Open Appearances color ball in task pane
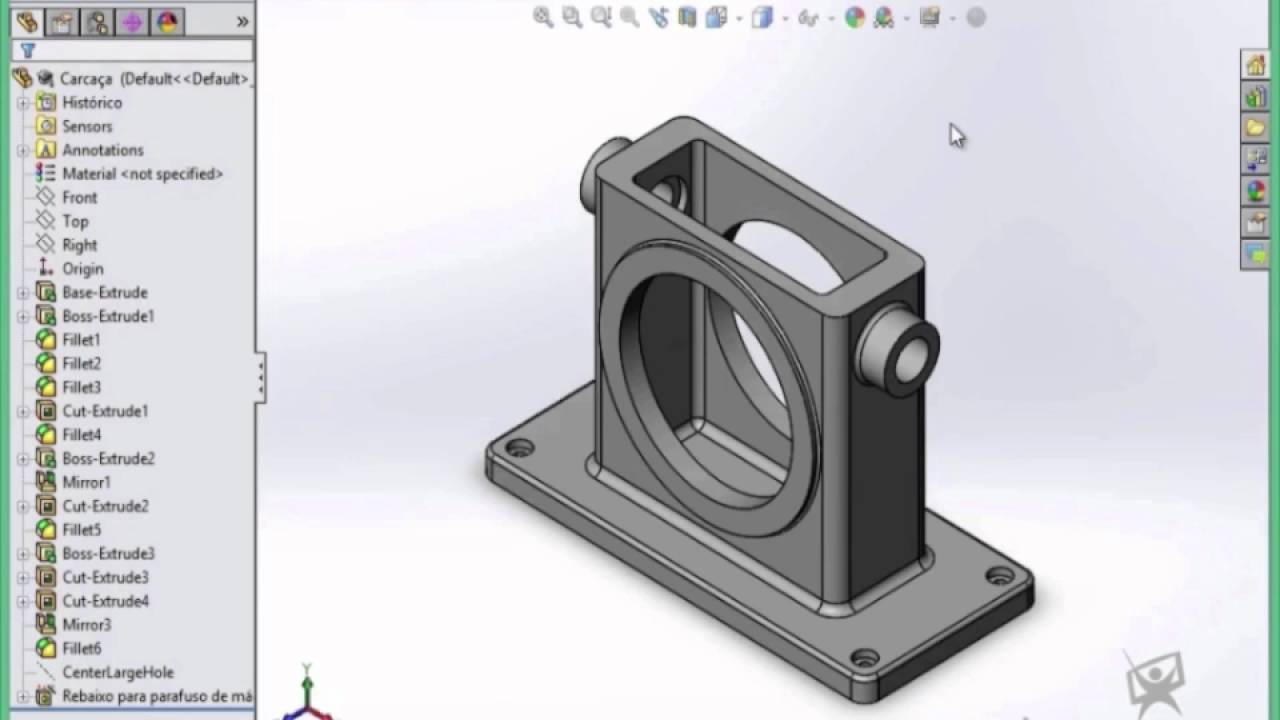This screenshot has height=720, width=1280. click(x=1255, y=191)
